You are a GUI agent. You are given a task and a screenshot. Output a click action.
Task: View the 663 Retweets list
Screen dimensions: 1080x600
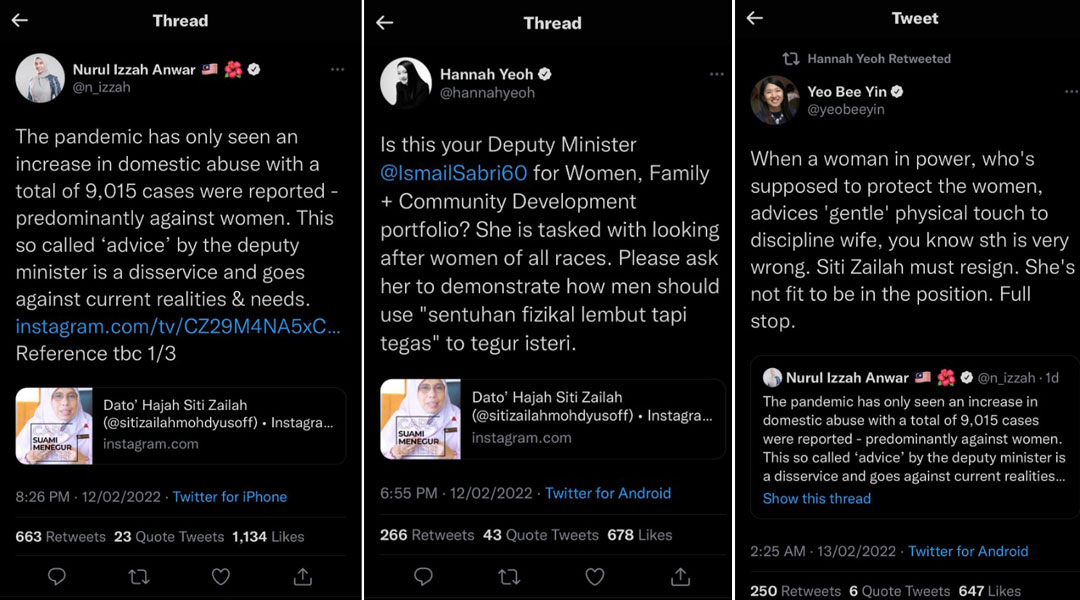[x=61, y=537]
